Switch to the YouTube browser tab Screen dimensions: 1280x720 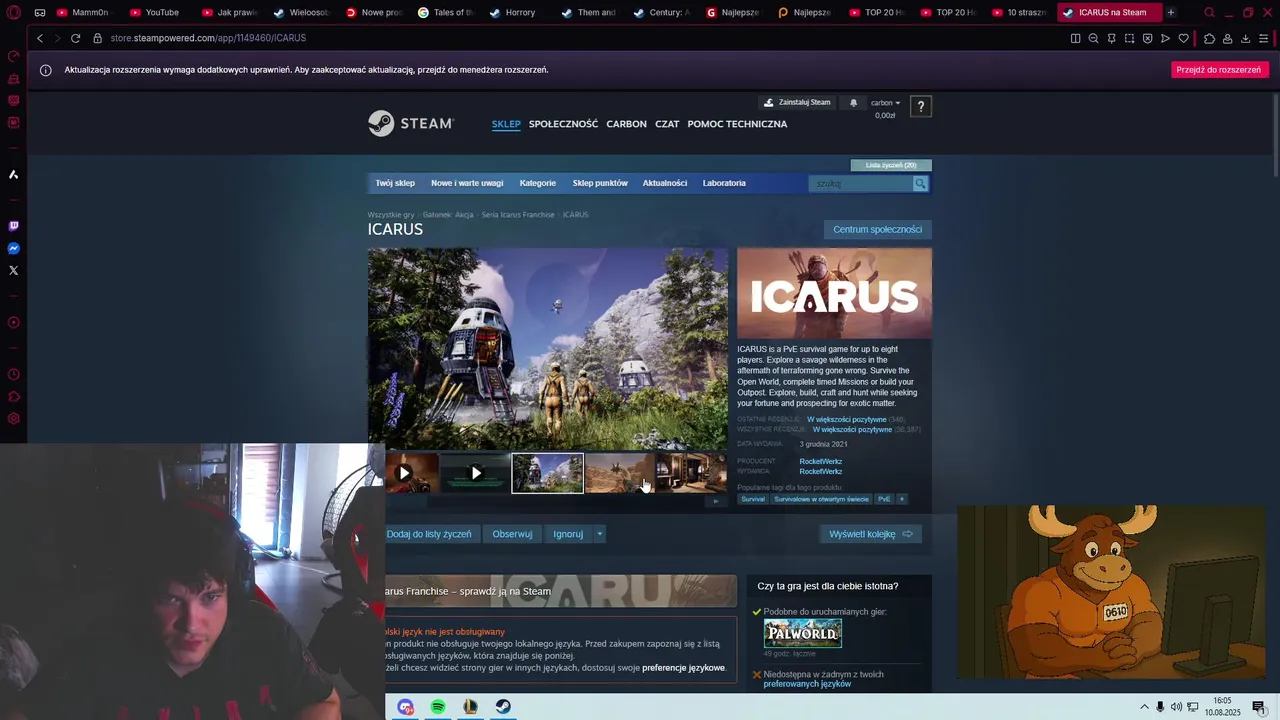[160, 13]
